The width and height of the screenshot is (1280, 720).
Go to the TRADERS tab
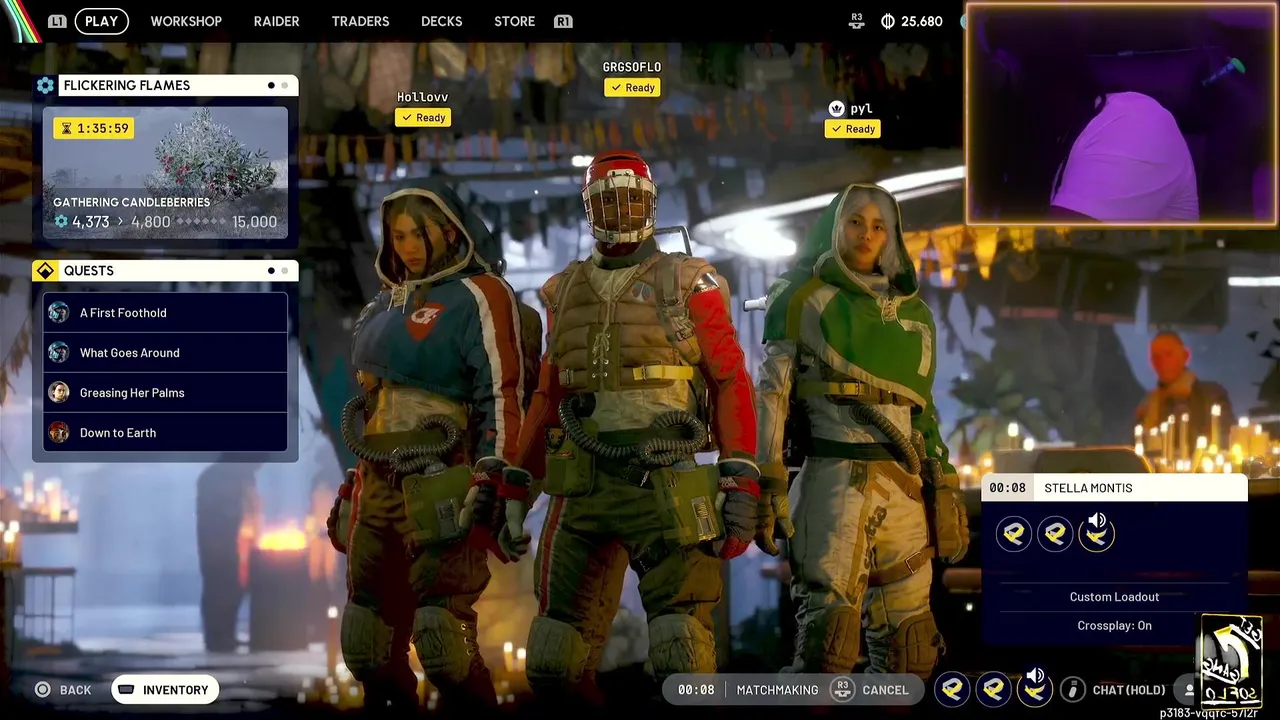pos(360,21)
